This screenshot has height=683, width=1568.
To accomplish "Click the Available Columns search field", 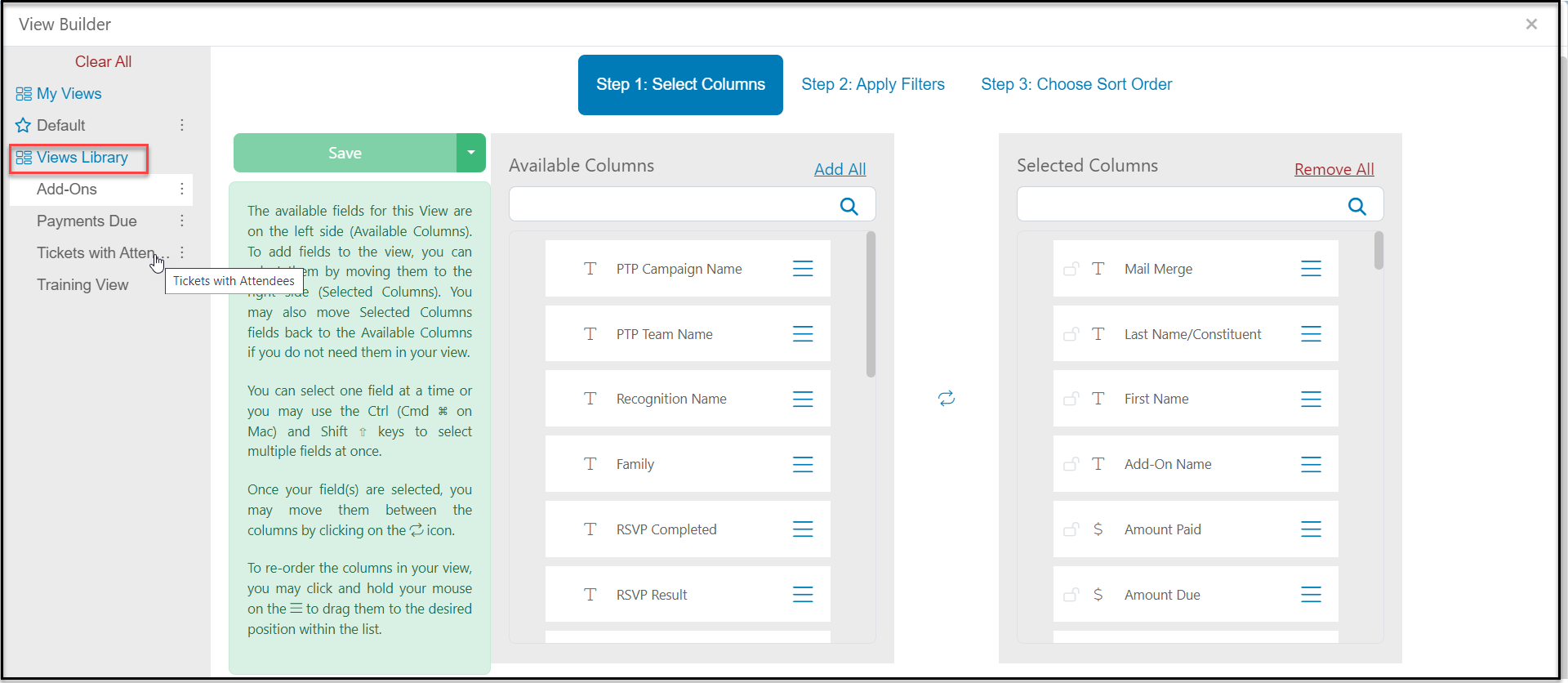I will click(693, 204).
